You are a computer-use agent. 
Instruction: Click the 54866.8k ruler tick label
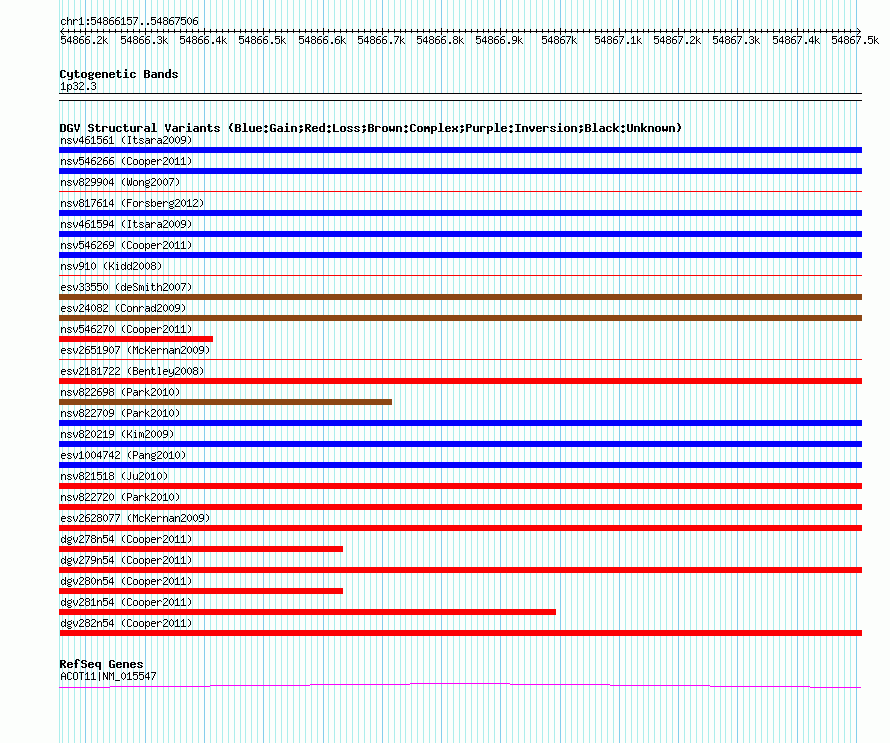440,40
